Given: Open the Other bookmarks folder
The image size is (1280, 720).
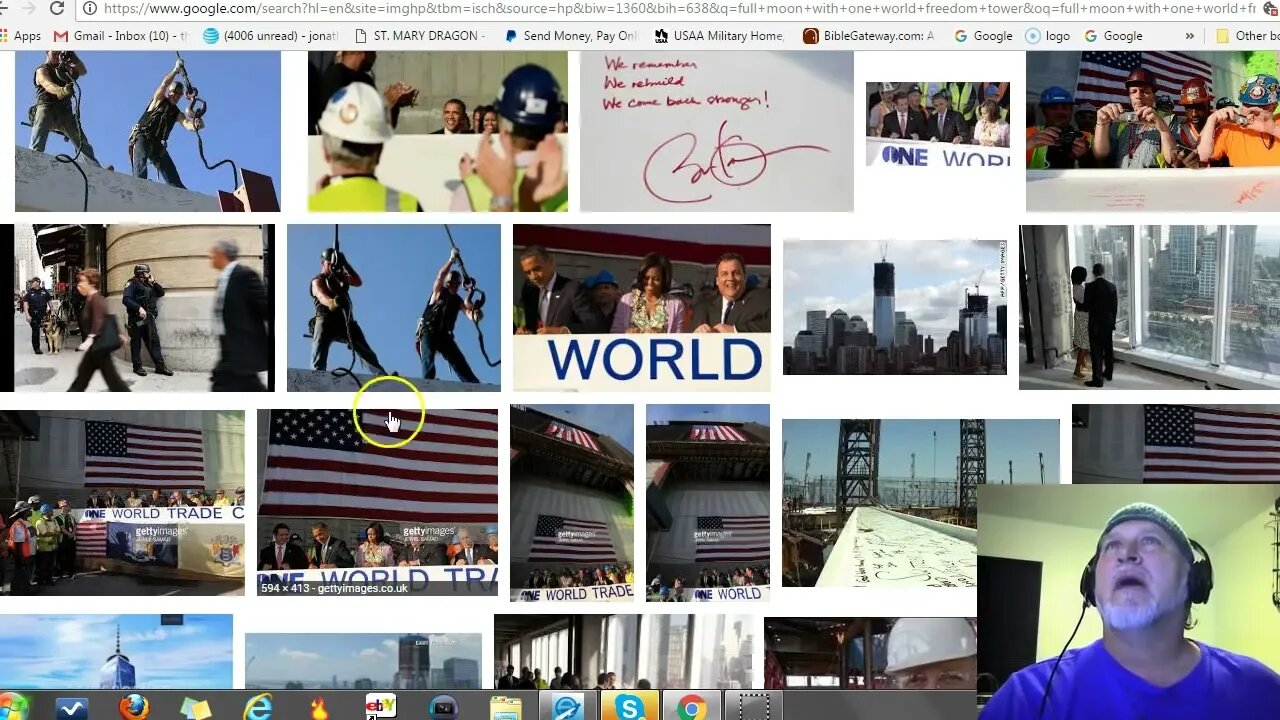Looking at the screenshot, I should point(1247,35).
